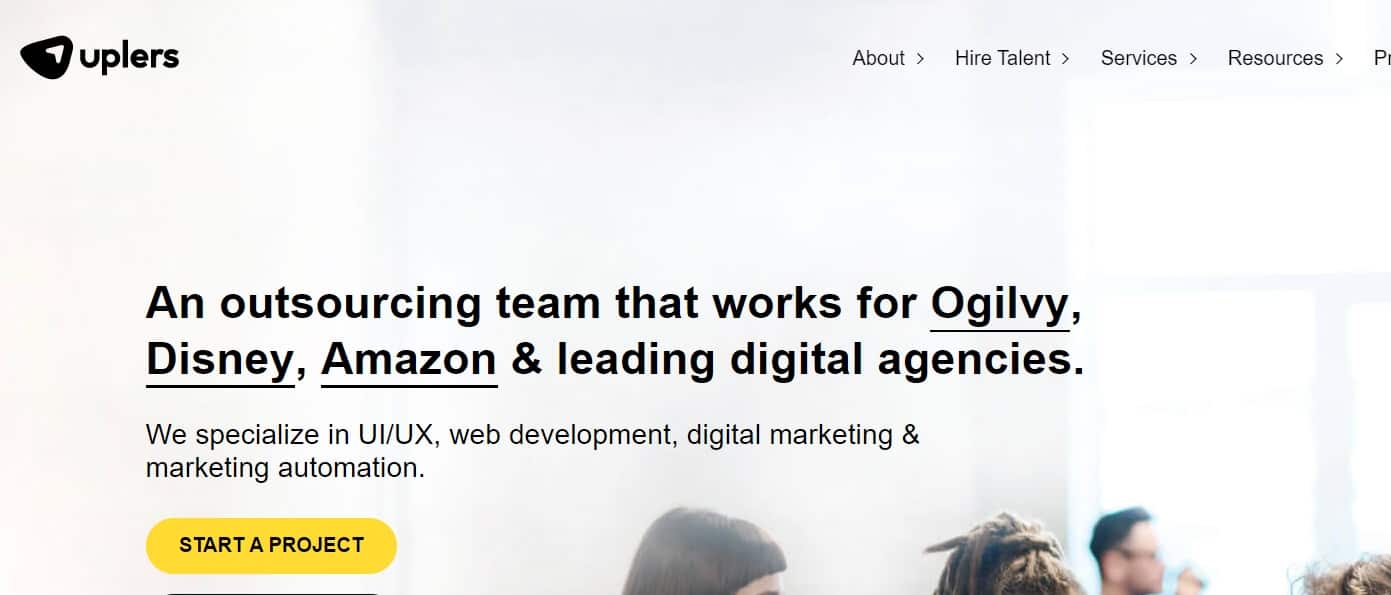1391x595 pixels.
Task: Click the person with dreadlocks in hero photo
Action: tap(1003, 555)
